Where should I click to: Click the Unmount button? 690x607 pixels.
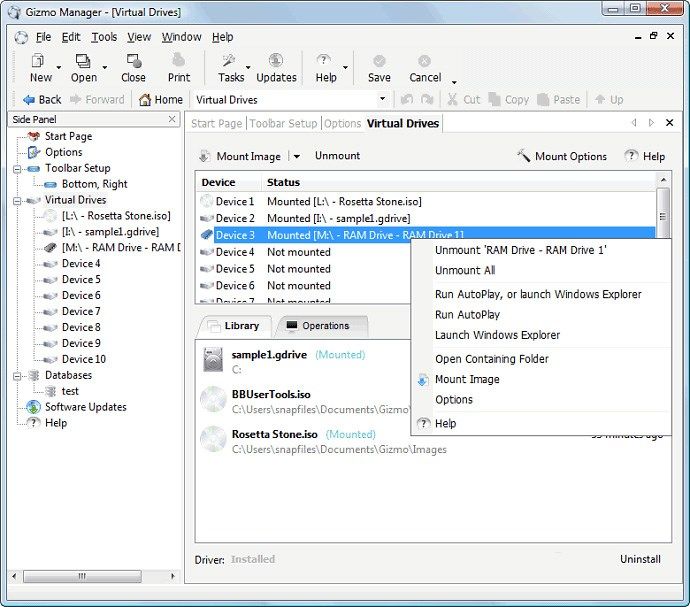[x=337, y=156]
